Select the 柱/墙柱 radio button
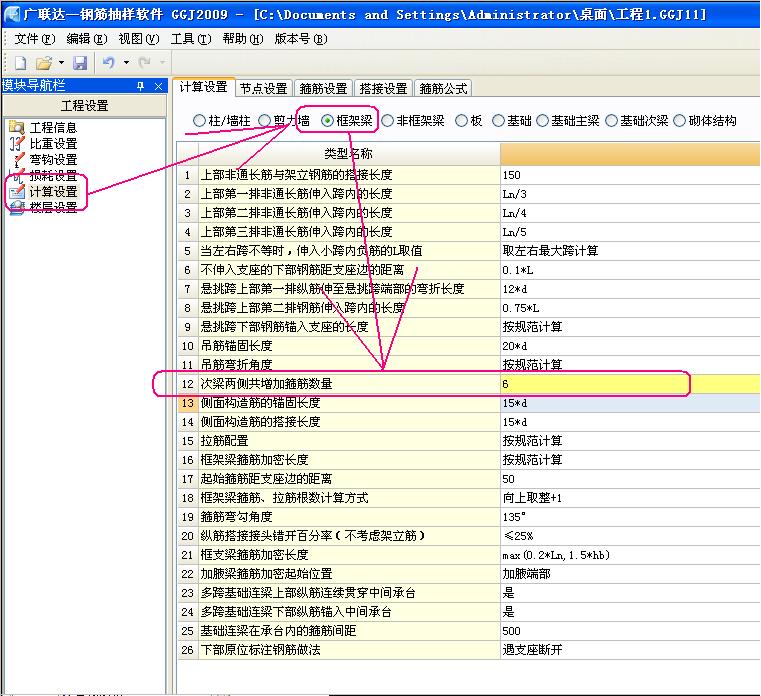 199,120
